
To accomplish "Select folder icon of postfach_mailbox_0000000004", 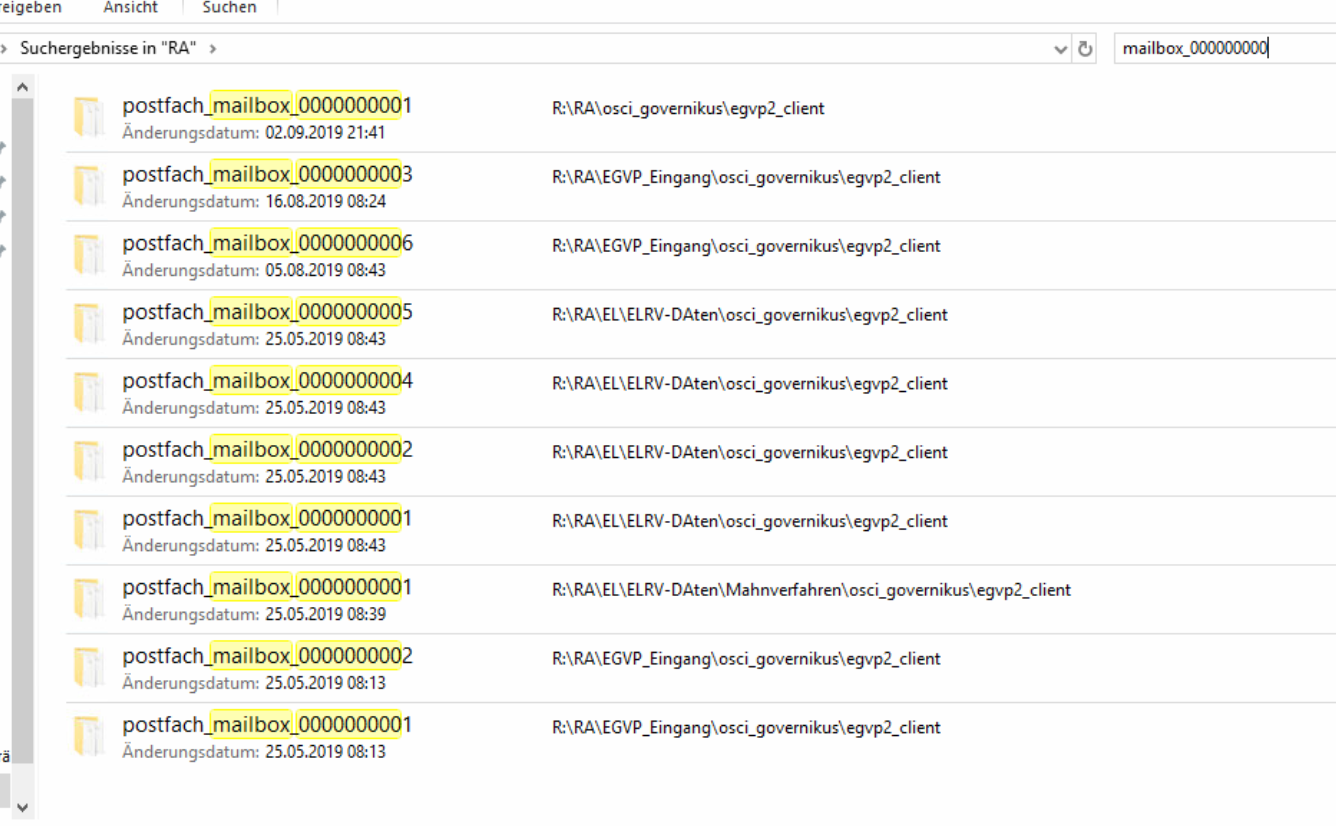I will point(89,393).
